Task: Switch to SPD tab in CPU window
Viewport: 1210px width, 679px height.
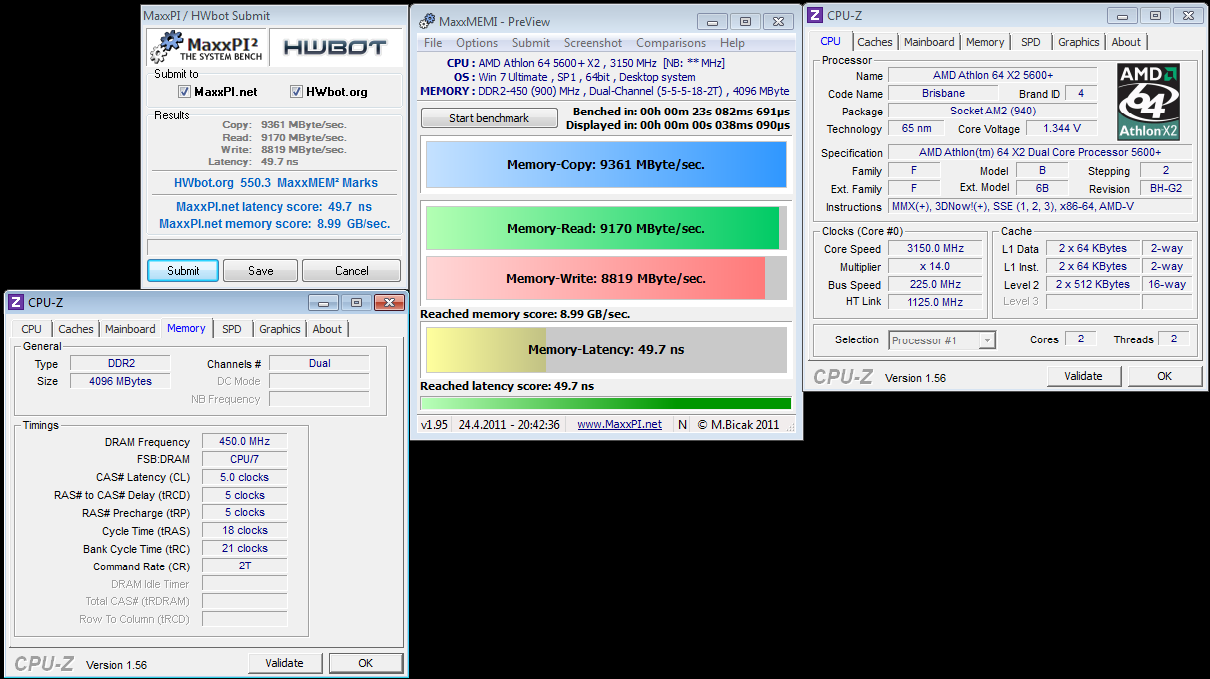Action: pyautogui.click(x=1030, y=42)
